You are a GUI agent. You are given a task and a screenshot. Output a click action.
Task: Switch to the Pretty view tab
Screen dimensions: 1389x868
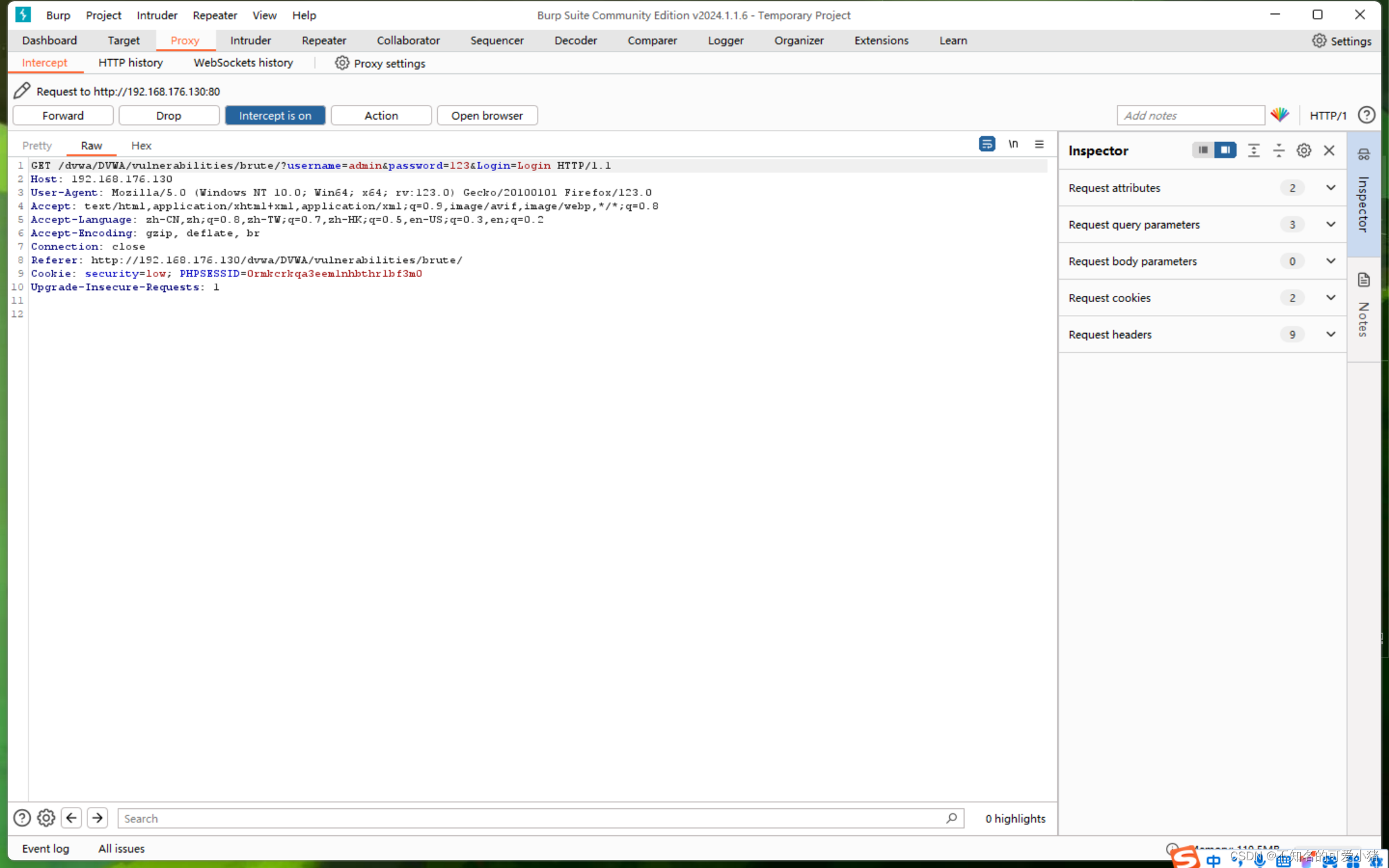coord(37,145)
